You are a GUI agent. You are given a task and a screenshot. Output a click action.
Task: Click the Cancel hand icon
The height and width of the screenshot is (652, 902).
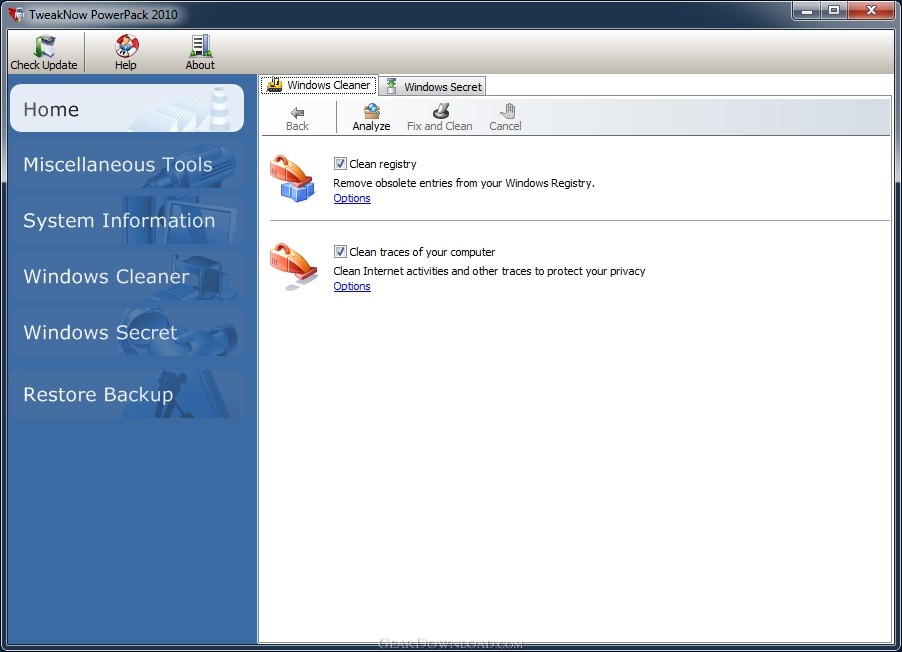coord(505,112)
